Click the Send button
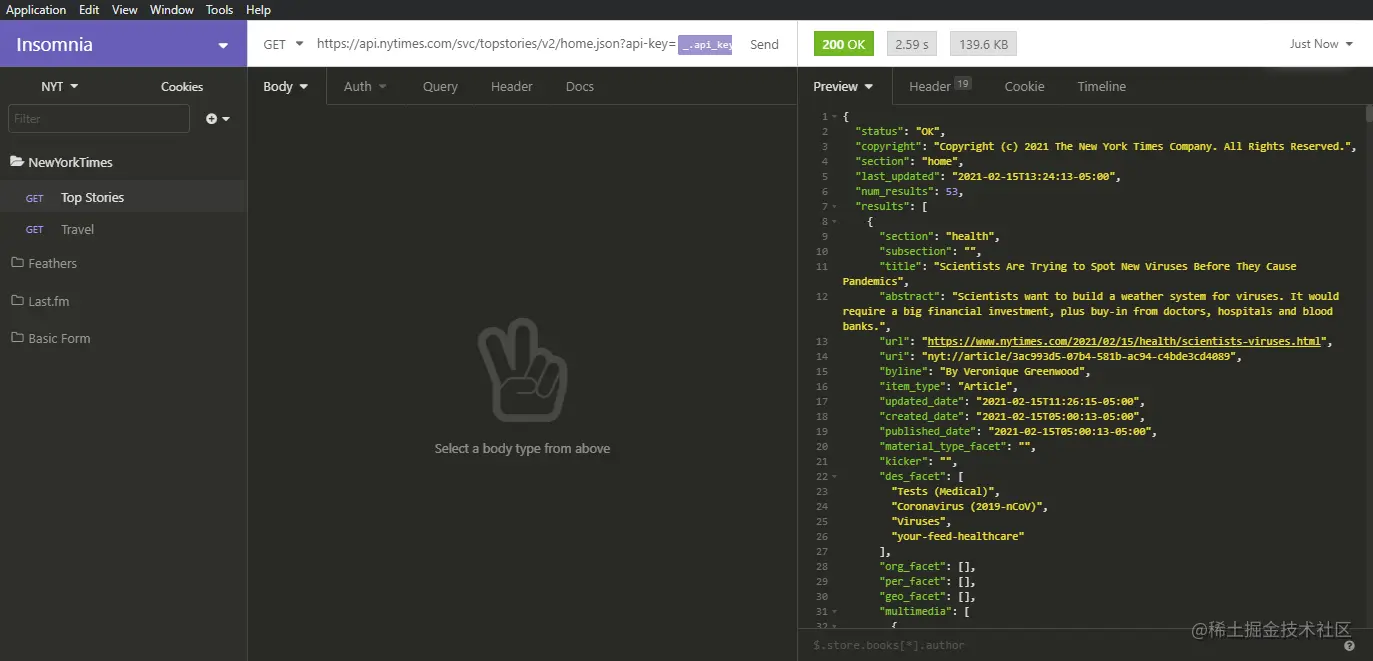The image size is (1373, 661). click(x=764, y=44)
